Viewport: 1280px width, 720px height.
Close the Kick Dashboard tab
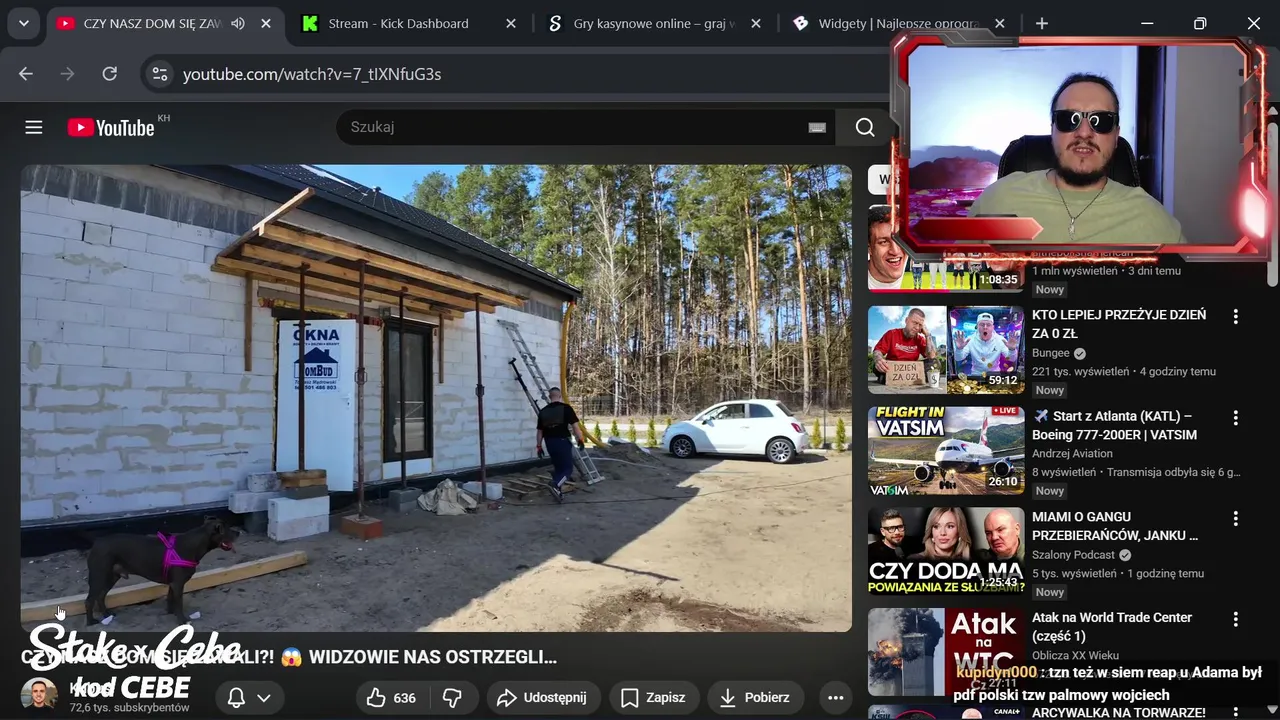tap(511, 23)
